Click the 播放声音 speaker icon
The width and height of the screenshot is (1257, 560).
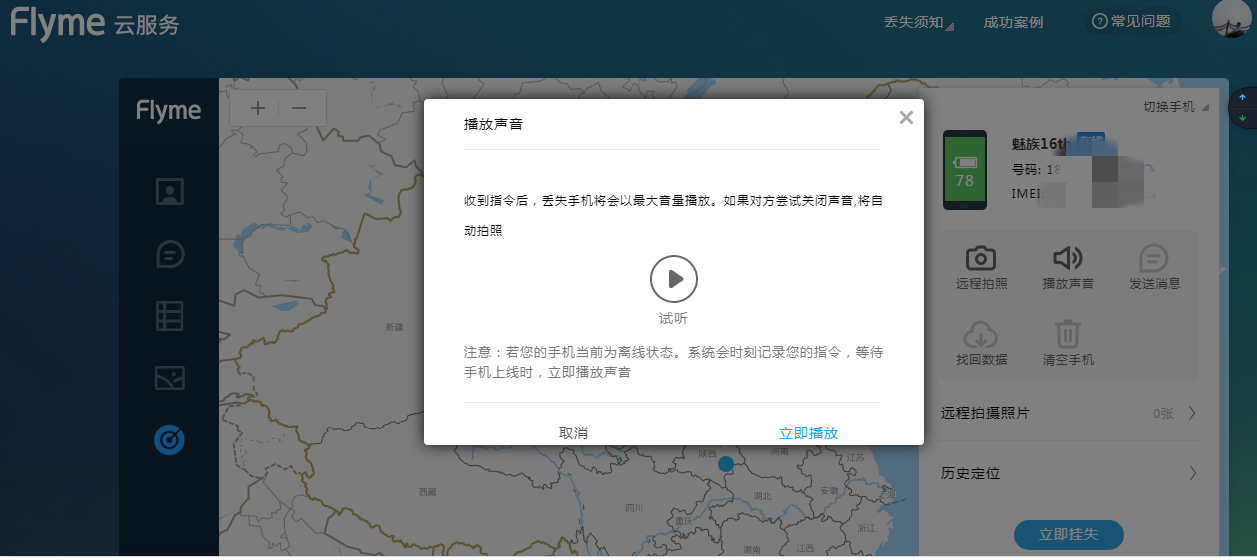1068,258
